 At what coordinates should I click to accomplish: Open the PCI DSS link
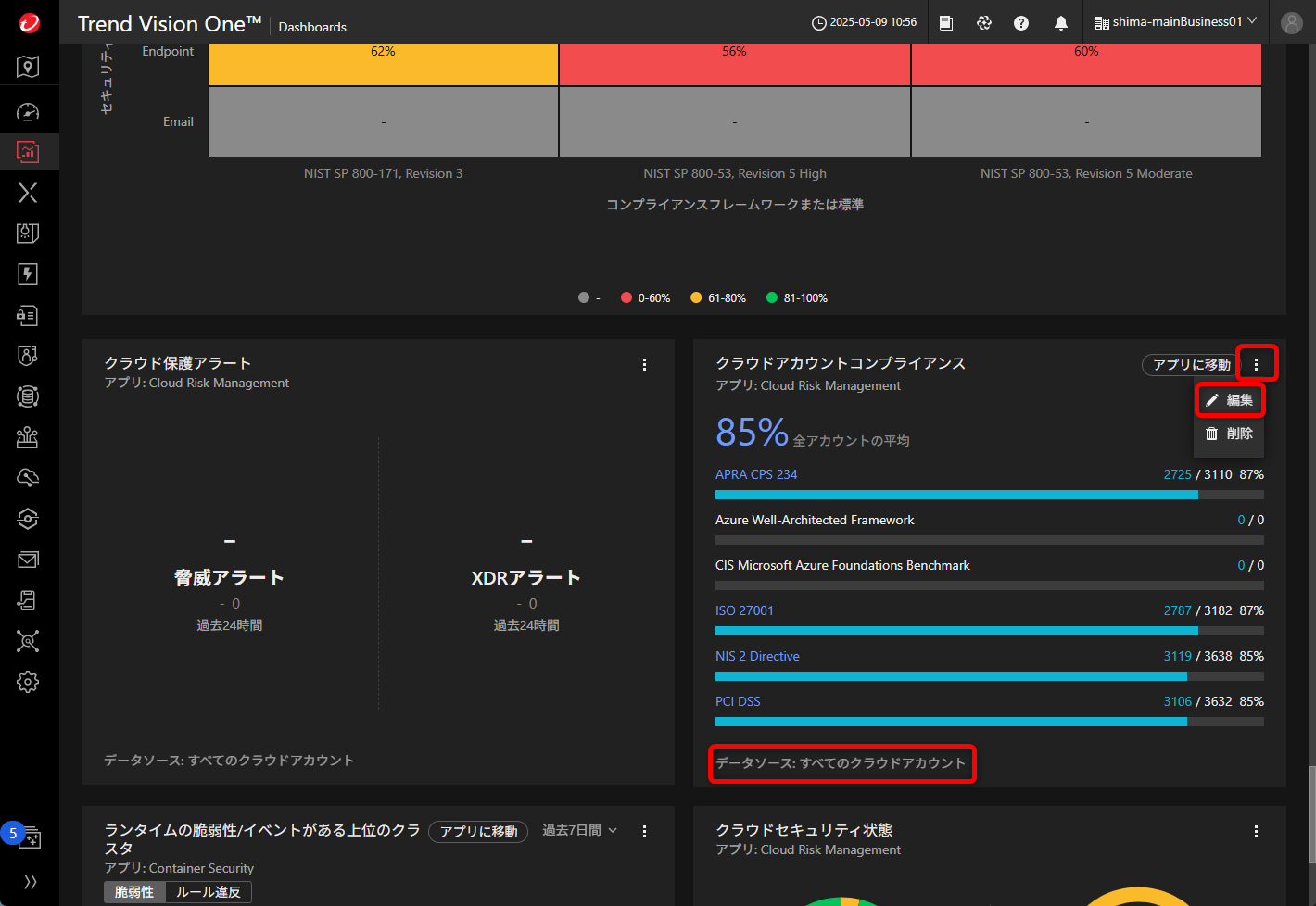738,701
